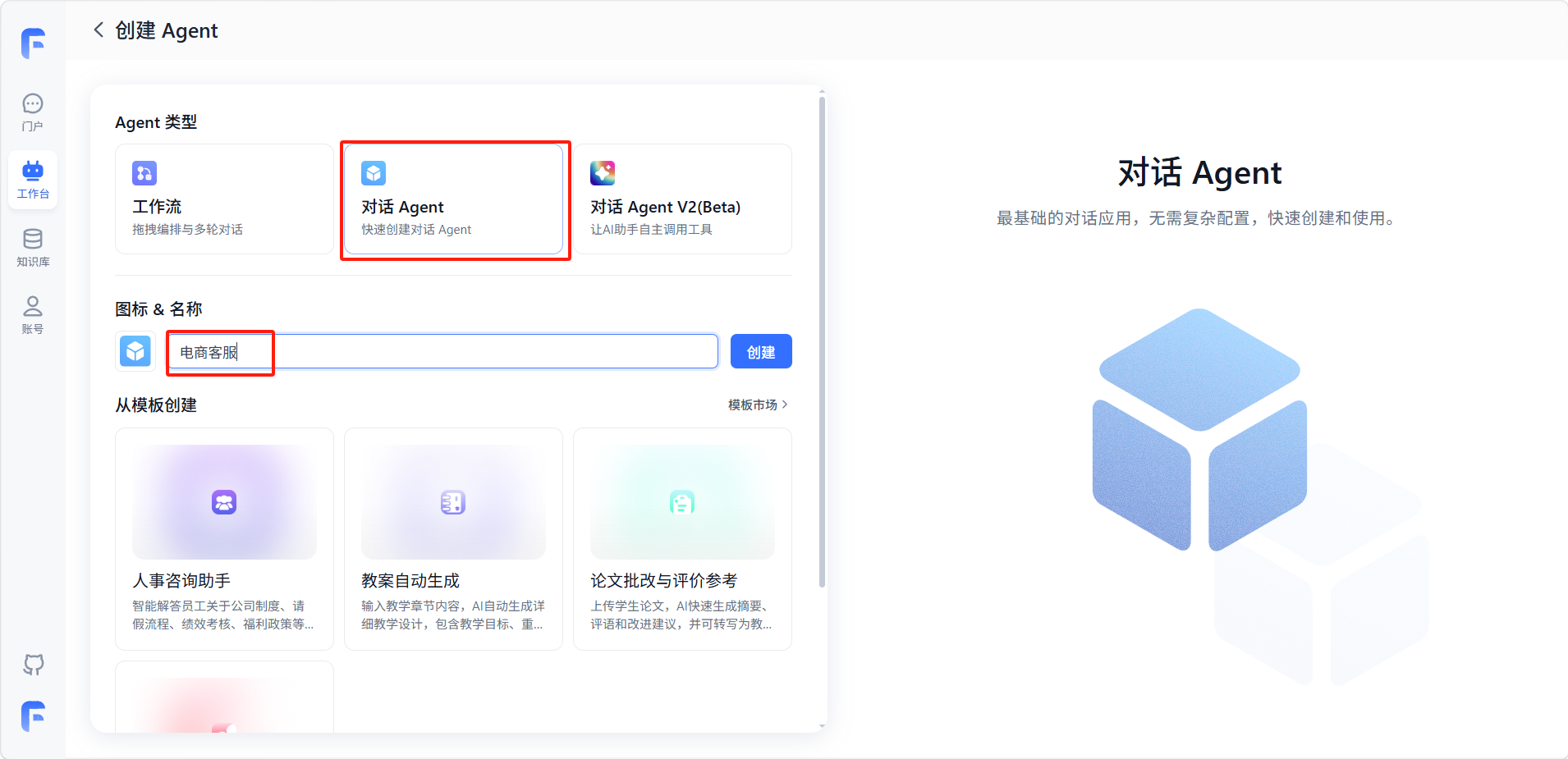This screenshot has width=1568, height=759.
Task: Click the agent name input field
Action: [x=476, y=352]
